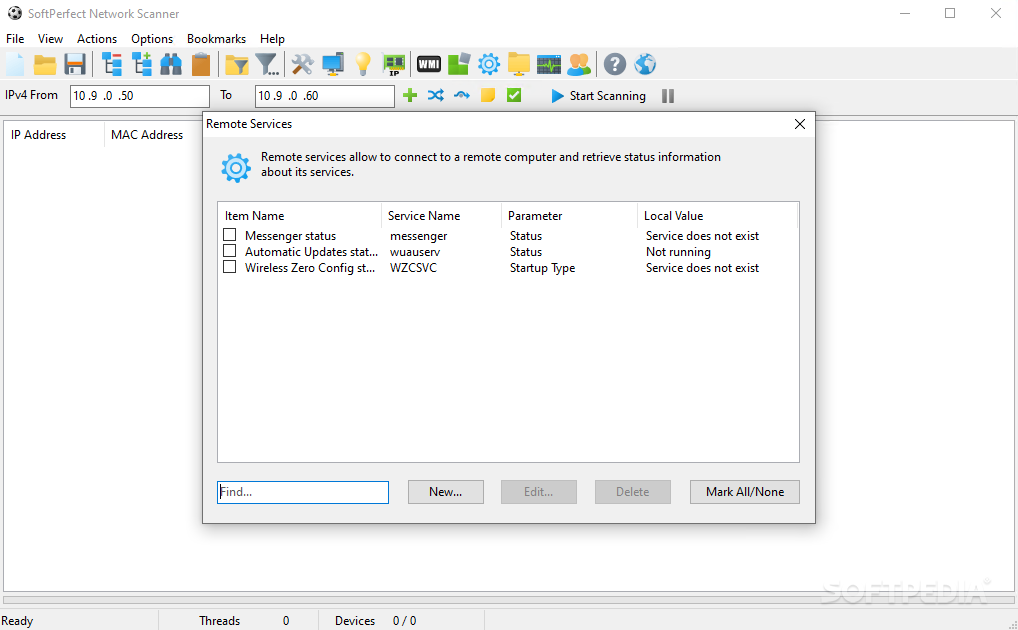This screenshot has height=630, width=1018.
Task: Click the green checkmark icon
Action: click(x=514, y=95)
